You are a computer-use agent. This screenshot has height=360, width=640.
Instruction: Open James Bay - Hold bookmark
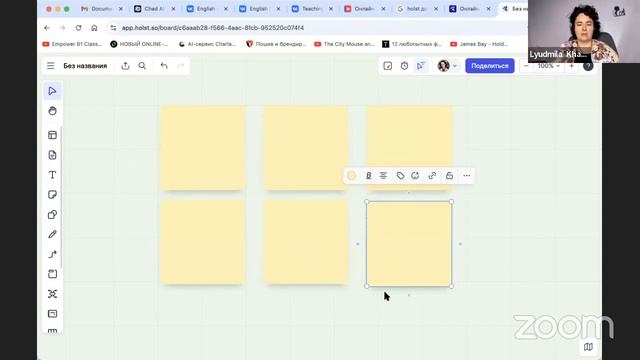479,44
